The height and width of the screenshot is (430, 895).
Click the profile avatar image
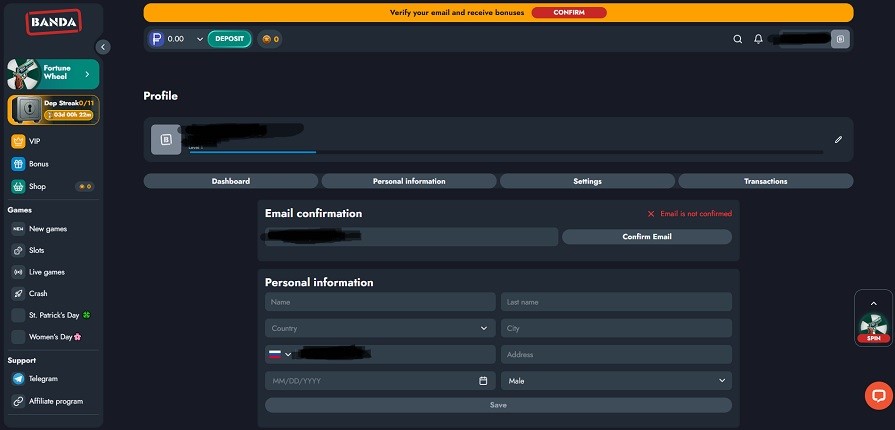click(x=166, y=139)
